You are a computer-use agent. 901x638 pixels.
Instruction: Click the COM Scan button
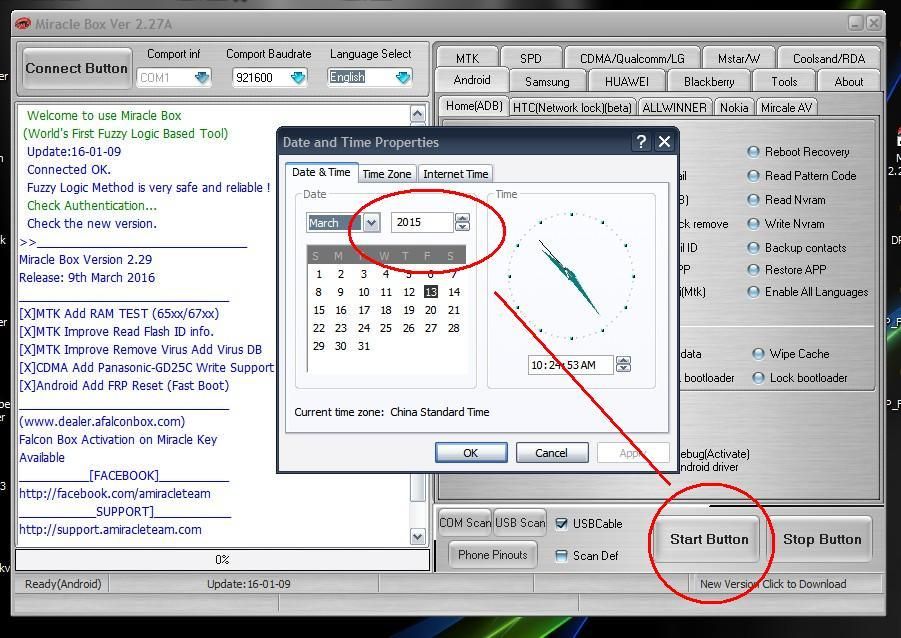pos(464,523)
